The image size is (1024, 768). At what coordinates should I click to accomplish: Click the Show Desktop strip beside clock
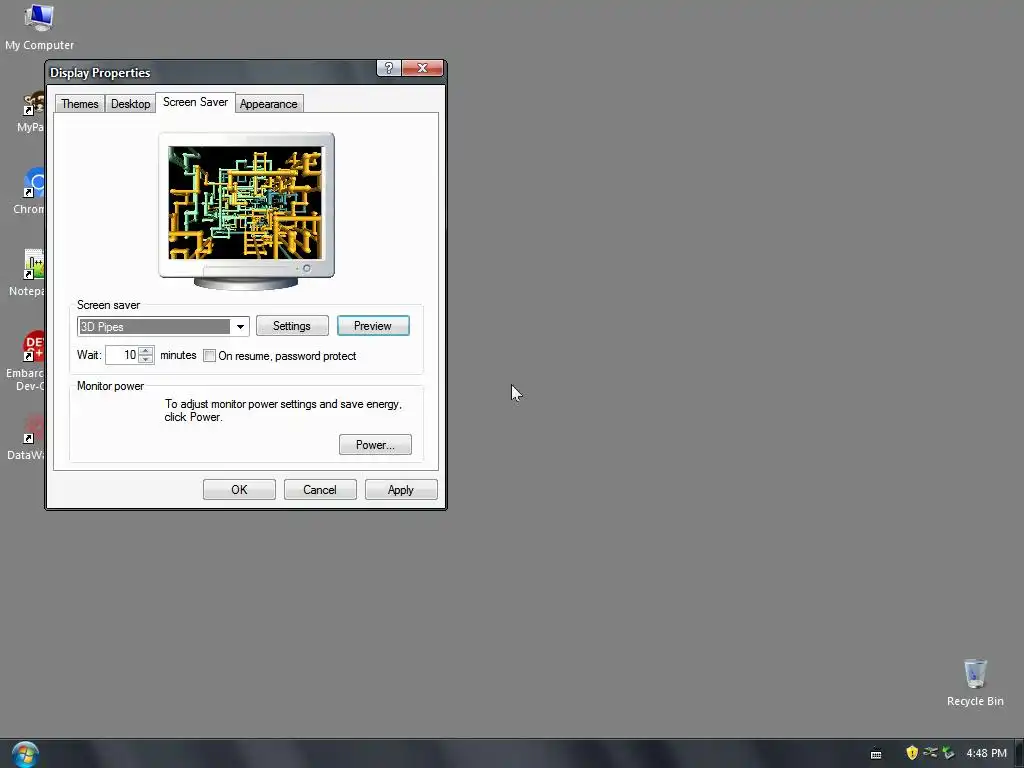(x=1019, y=754)
